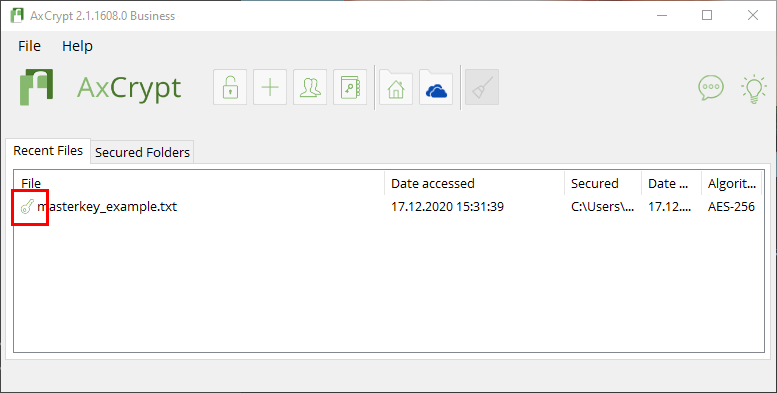Click the open padlock decrypt icon
Image resolution: width=777 pixels, height=393 pixels.
coord(230,87)
